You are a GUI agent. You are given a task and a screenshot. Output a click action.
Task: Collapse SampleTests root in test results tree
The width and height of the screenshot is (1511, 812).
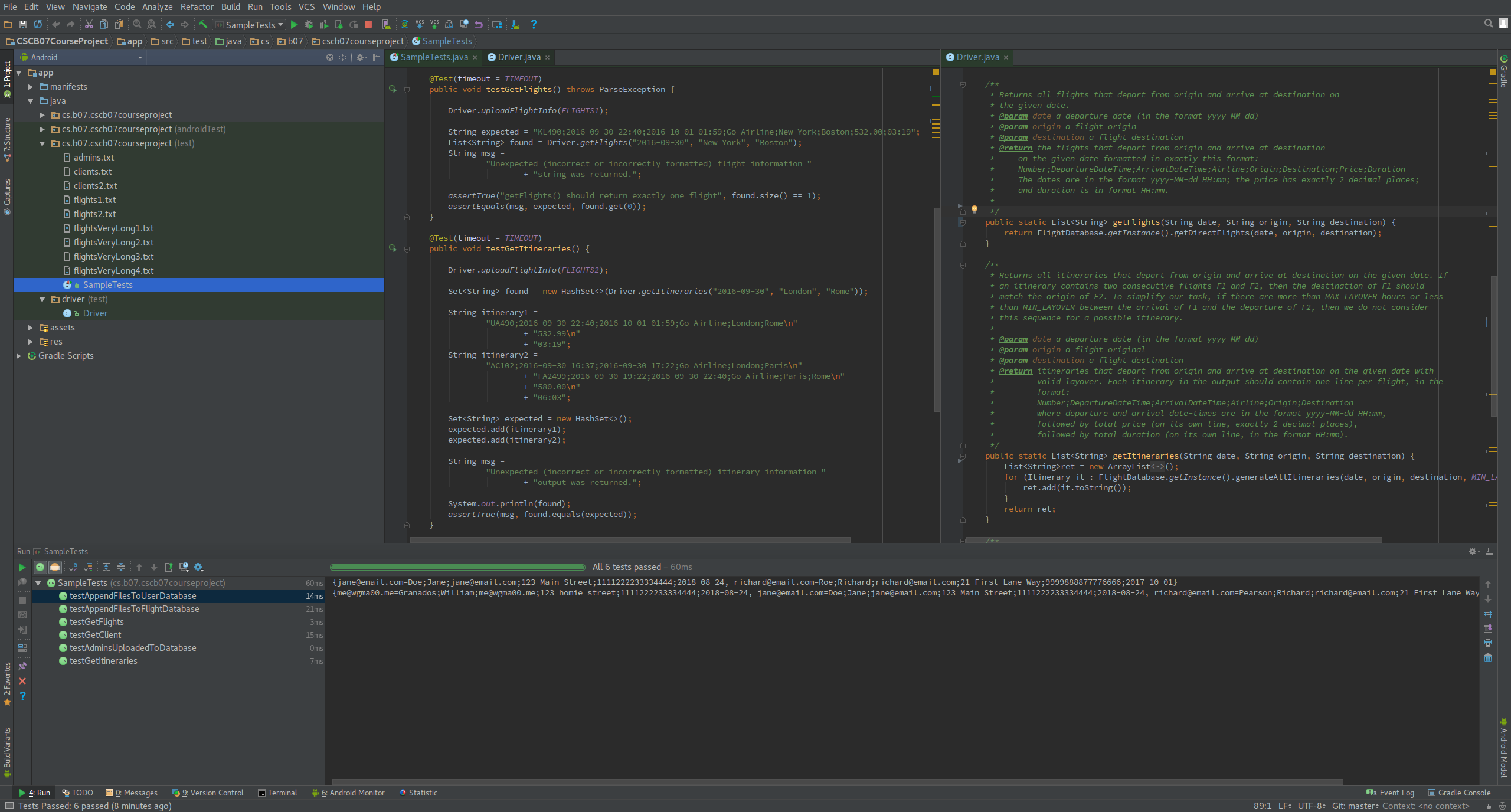(38, 583)
